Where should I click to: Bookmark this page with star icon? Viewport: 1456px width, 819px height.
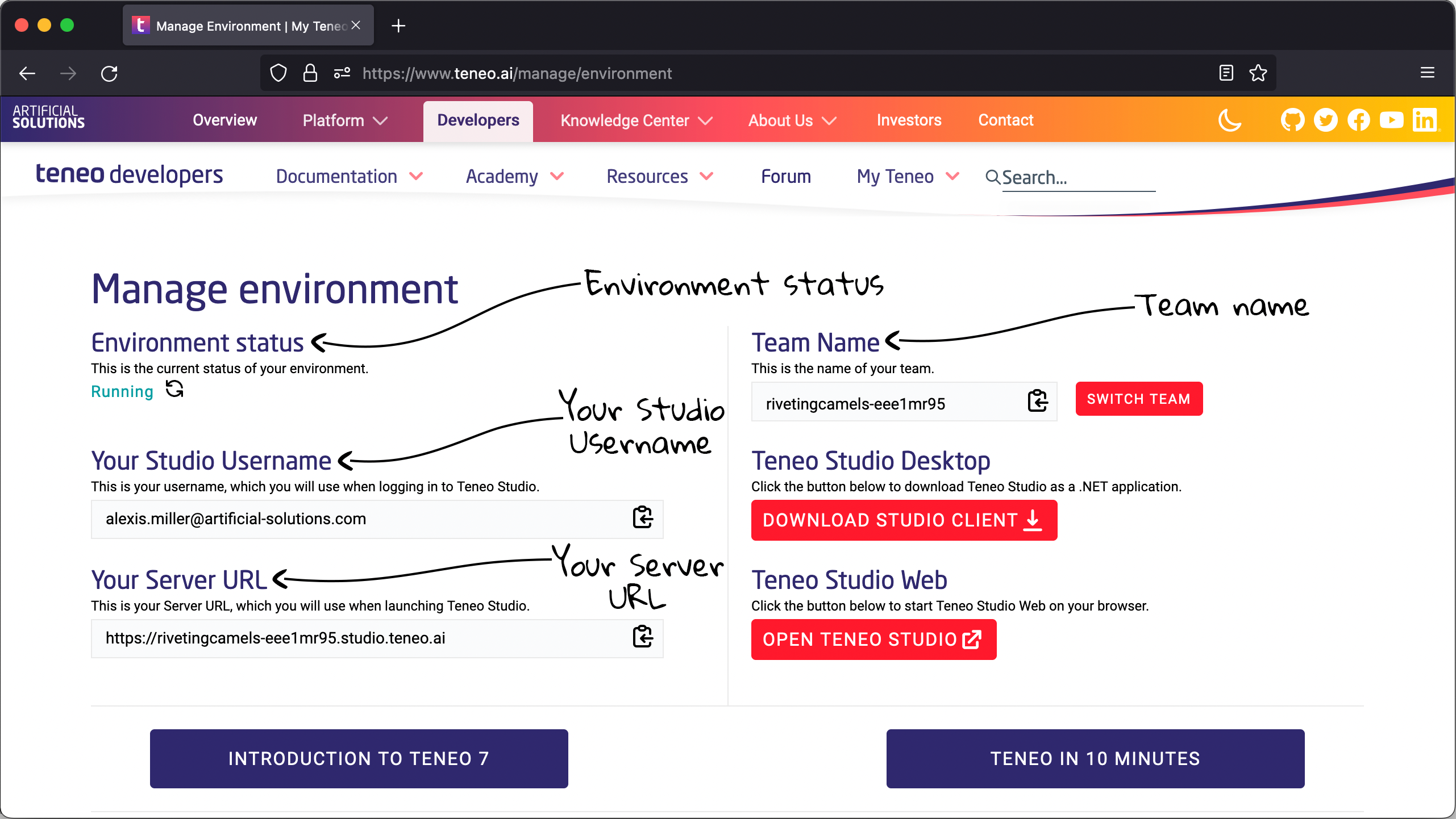(x=1258, y=73)
